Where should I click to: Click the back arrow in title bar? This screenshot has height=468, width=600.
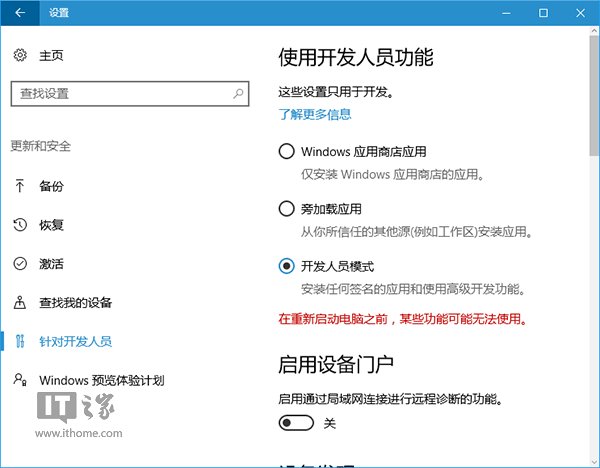point(20,13)
